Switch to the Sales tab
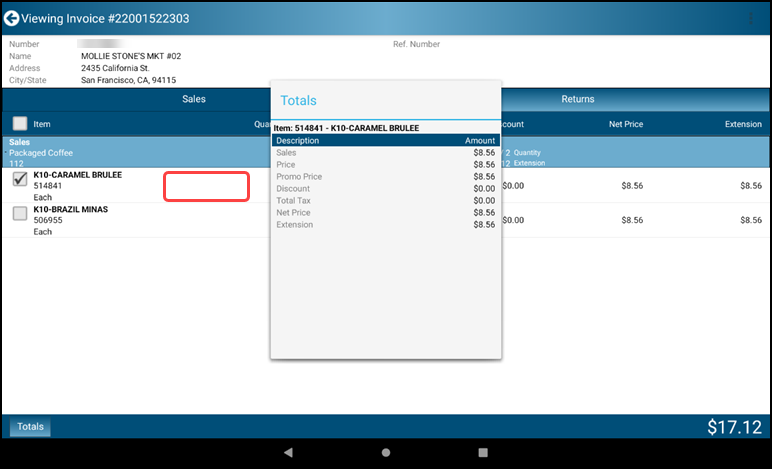This screenshot has height=469, width=772. point(193,99)
